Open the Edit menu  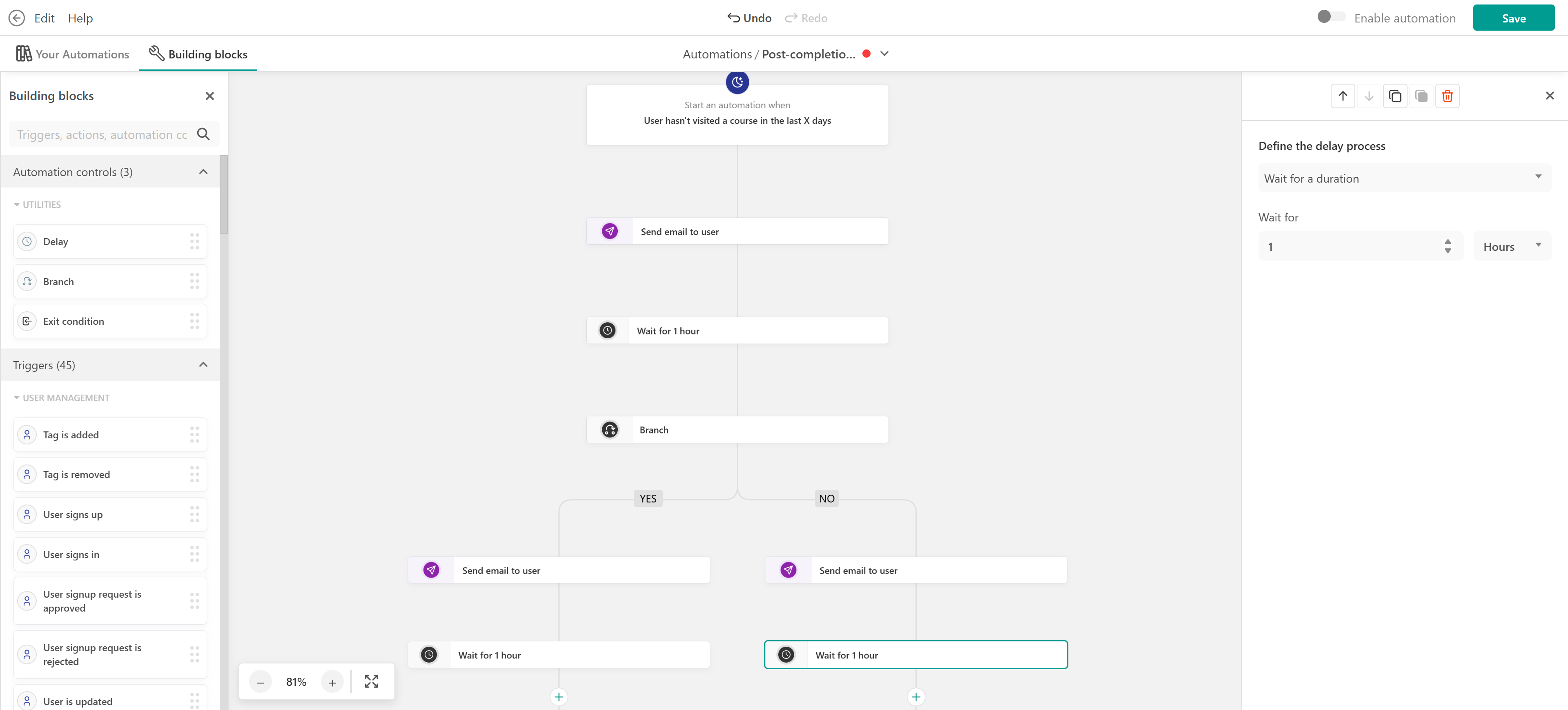point(44,18)
